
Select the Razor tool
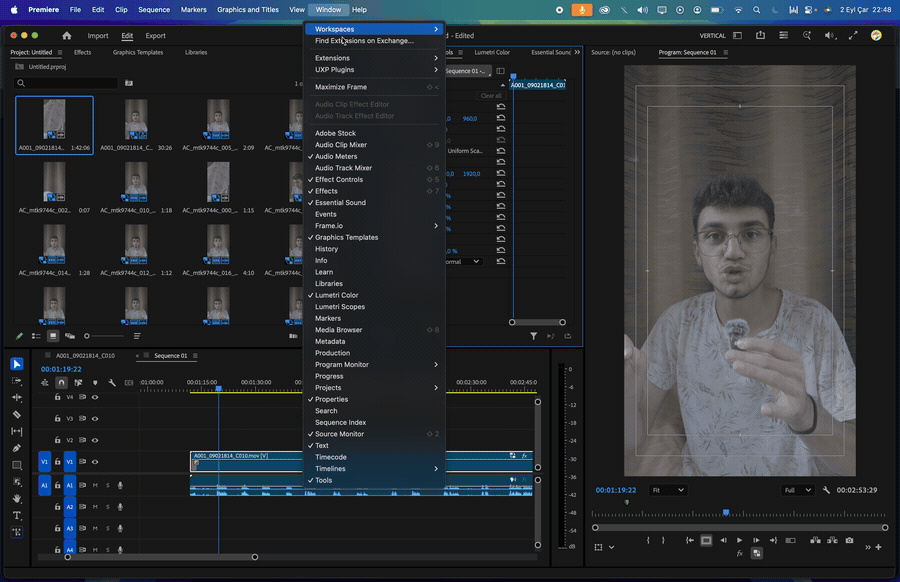17,414
